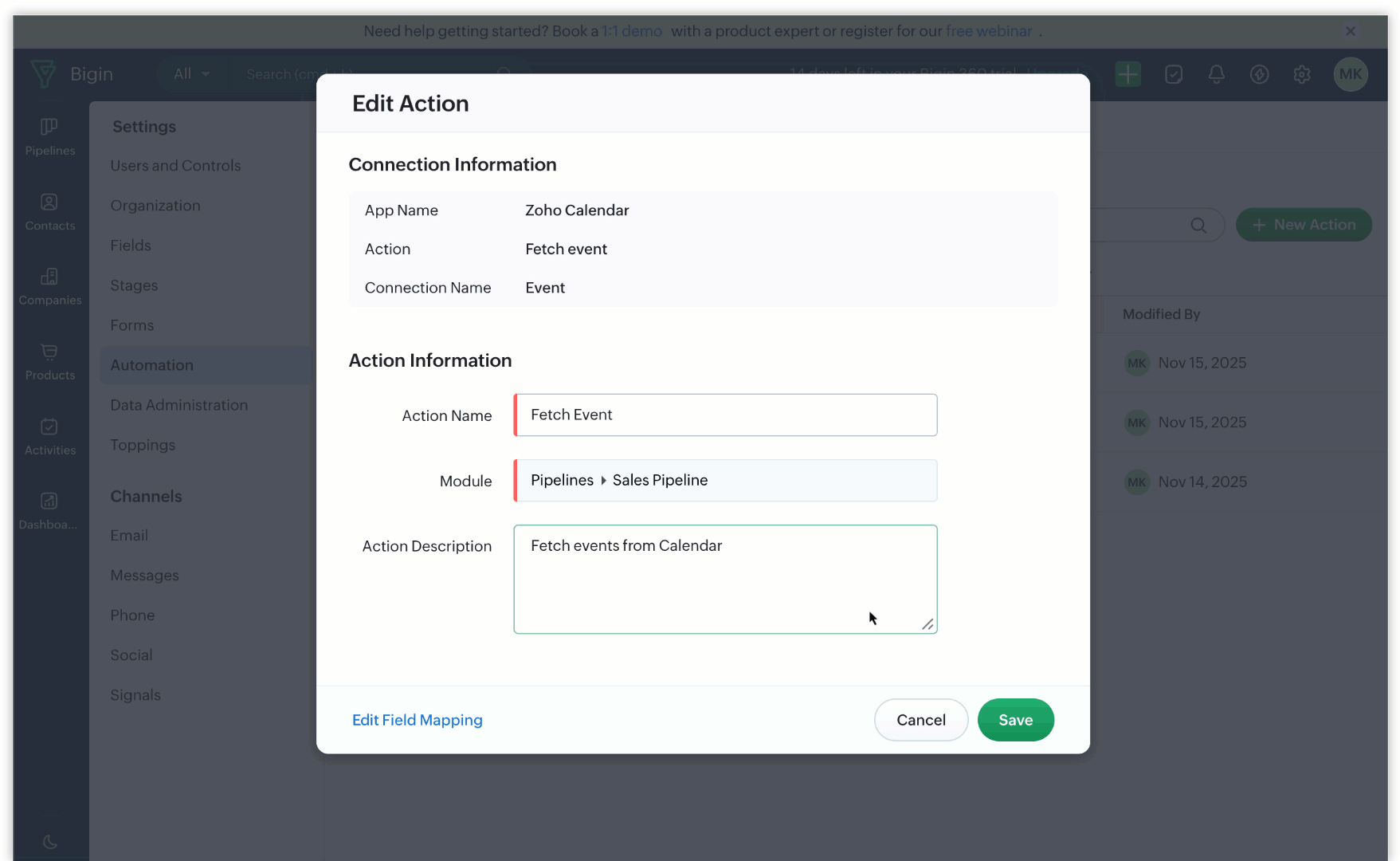This screenshot has height=861, width=1400.
Task: Open Dashboards in the left sidebar
Action: (49, 512)
